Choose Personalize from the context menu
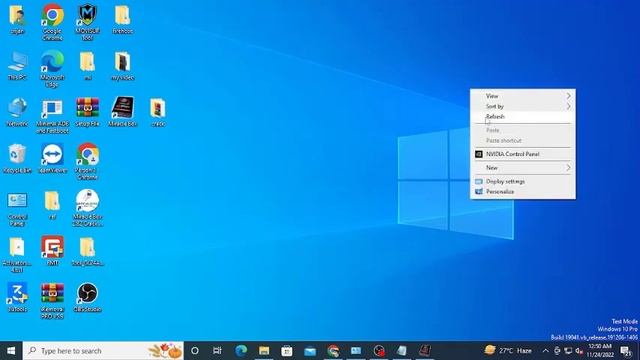640x360 pixels. tap(523, 191)
